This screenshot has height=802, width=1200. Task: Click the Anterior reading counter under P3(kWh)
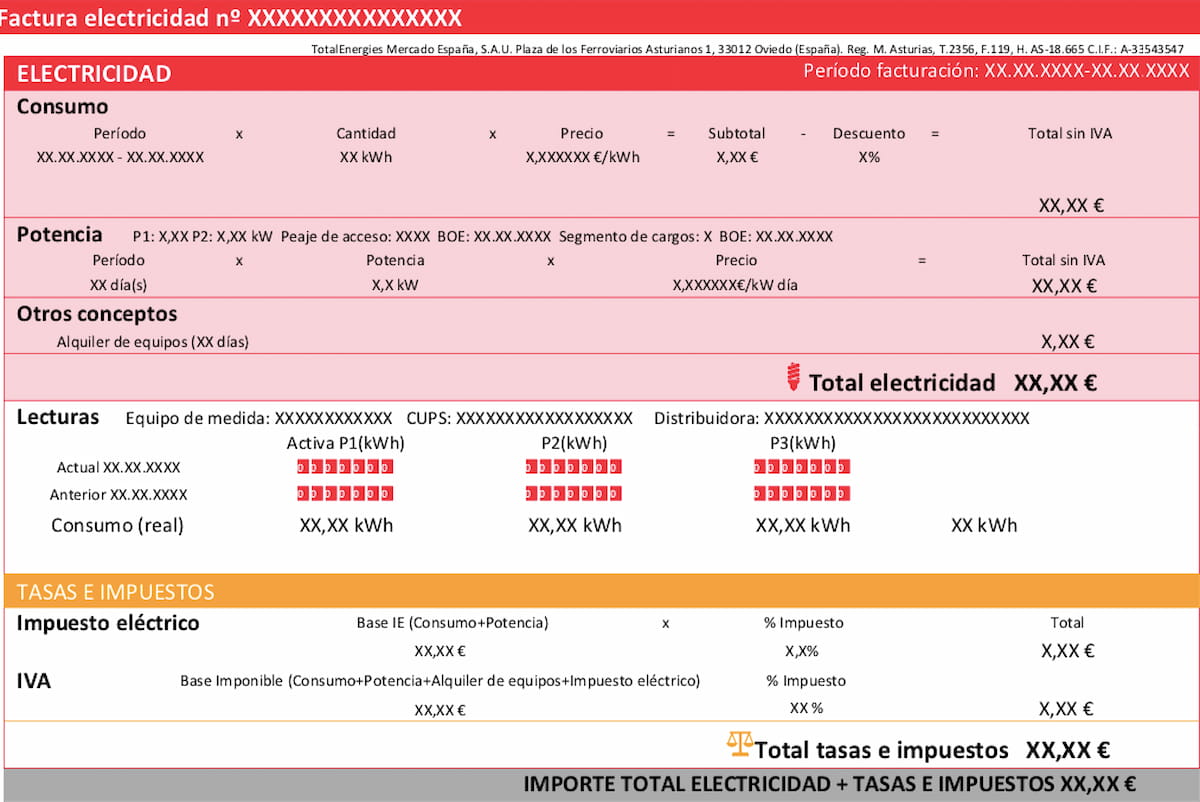click(802, 494)
